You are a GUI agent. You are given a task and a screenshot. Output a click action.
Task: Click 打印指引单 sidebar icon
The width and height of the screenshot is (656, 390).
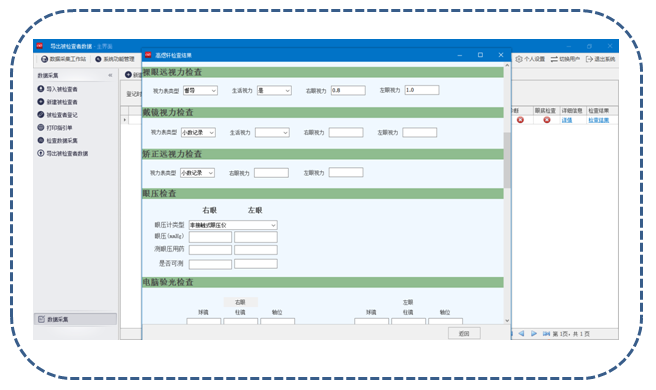click(41, 128)
